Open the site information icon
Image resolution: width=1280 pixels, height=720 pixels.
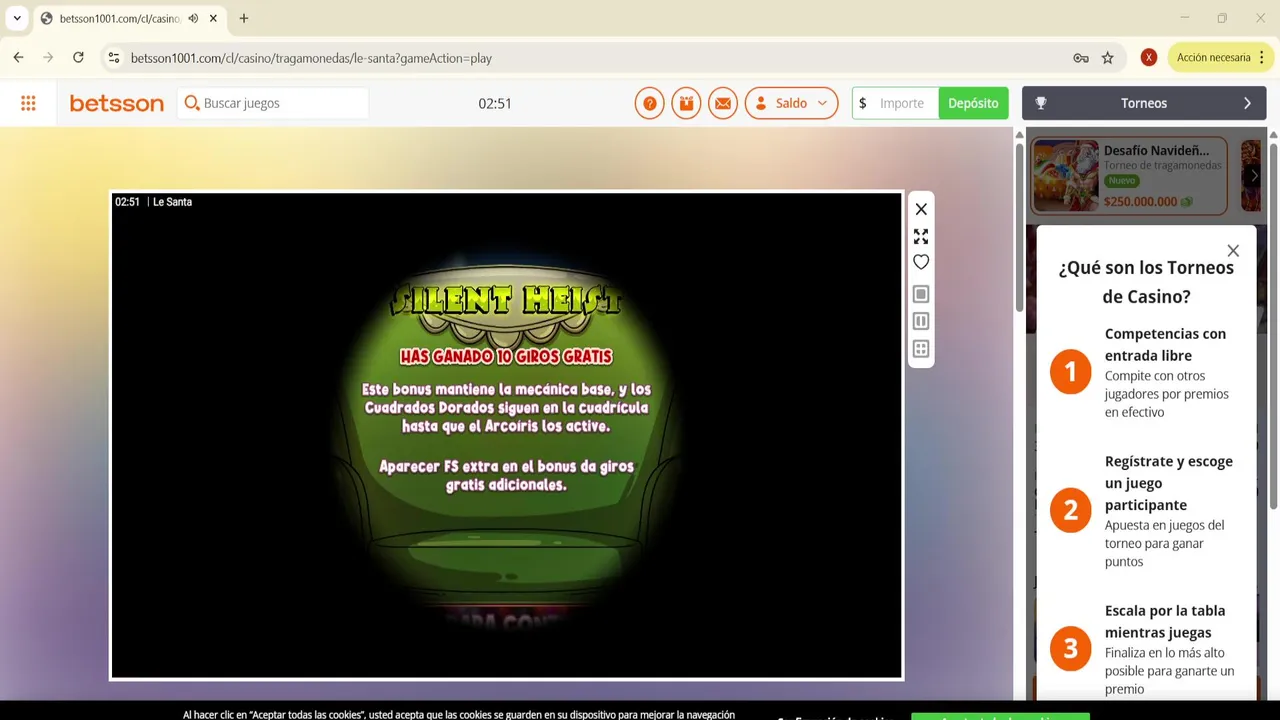[x=114, y=58]
